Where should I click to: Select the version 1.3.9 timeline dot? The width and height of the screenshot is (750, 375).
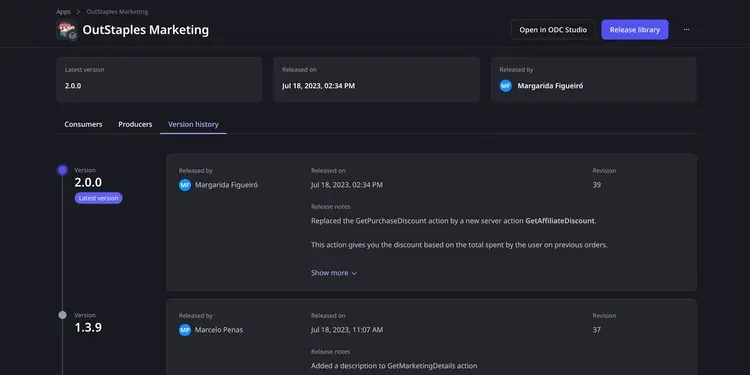(62, 315)
